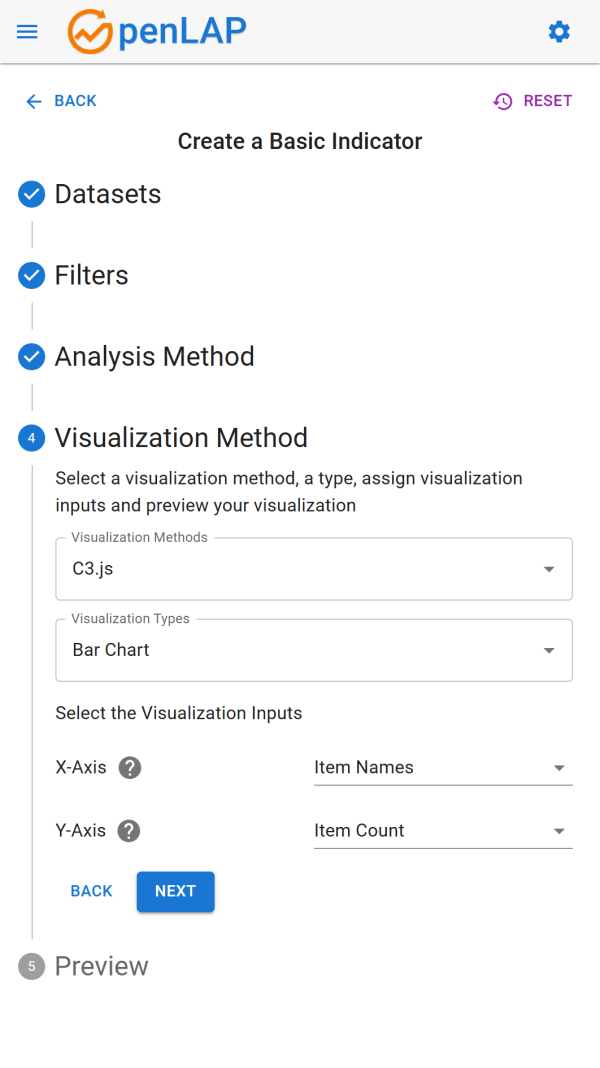Screen dimensions: 600x1068
Task: Click the OpenLAP logo
Action: [x=156, y=32]
